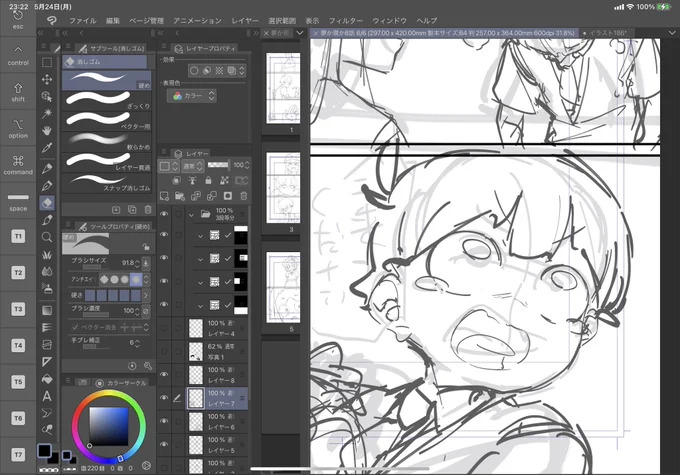Viewport: 680px width, 475px height.
Task: Open the expression color カラー dropdown
Action: (x=191, y=96)
